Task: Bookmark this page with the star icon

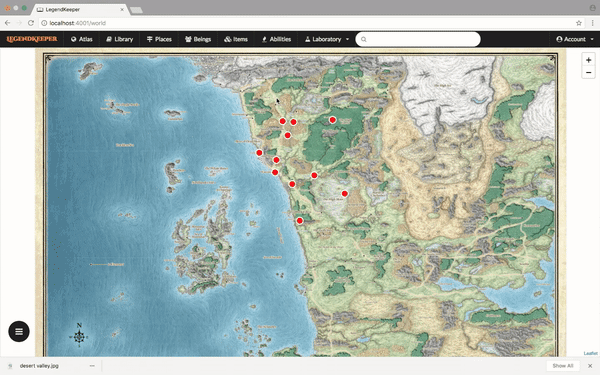Action: (x=579, y=23)
